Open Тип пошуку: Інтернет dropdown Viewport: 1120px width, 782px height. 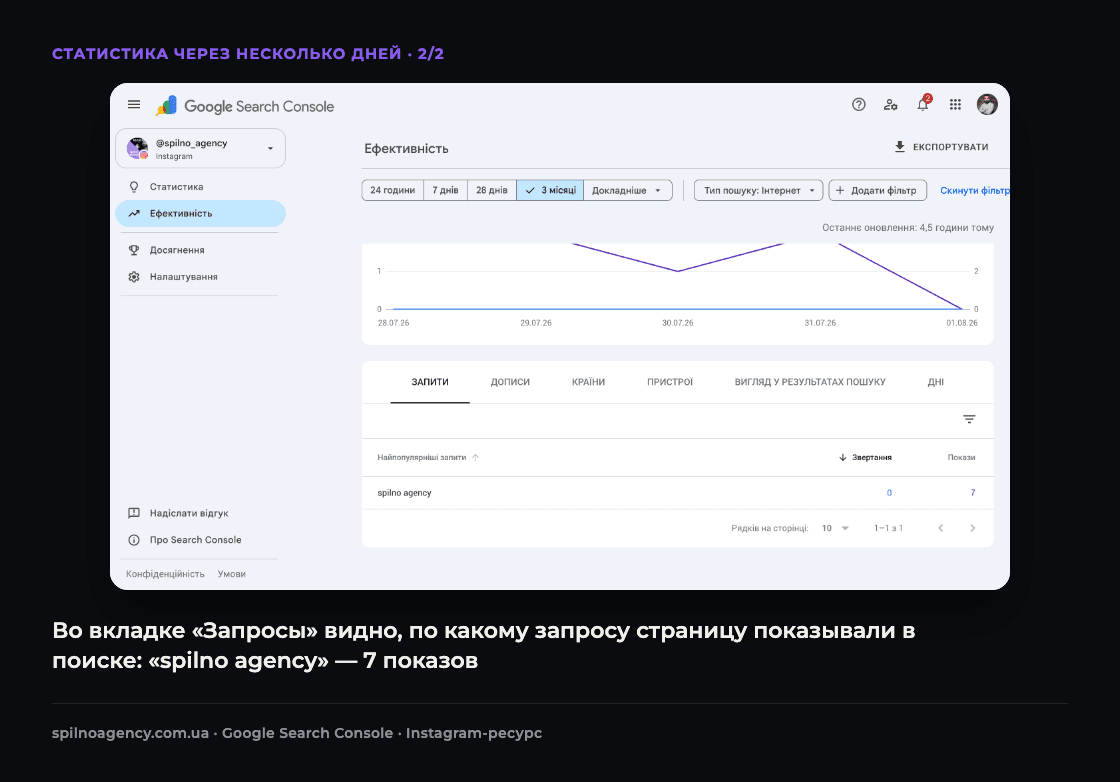coord(759,190)
